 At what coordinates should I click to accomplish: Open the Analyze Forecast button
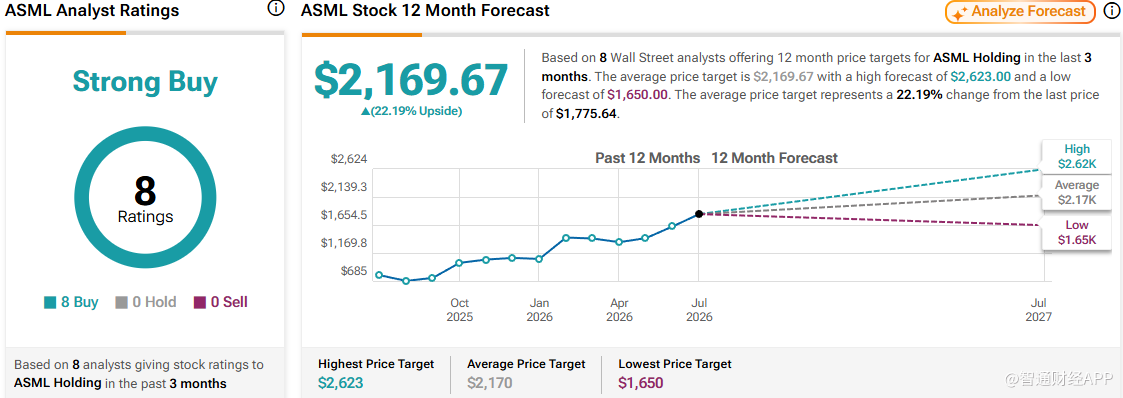[1020, 12]
